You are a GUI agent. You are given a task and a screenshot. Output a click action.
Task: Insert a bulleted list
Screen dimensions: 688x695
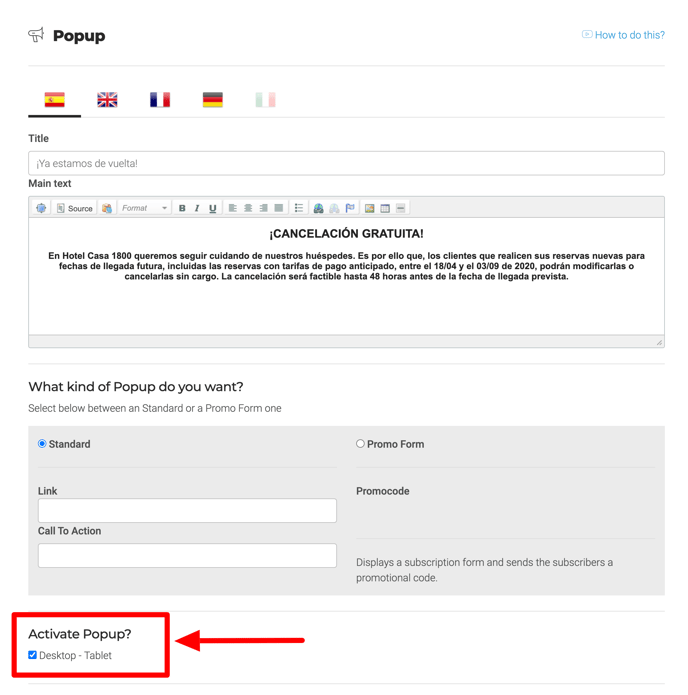click(x=299, y=208)
